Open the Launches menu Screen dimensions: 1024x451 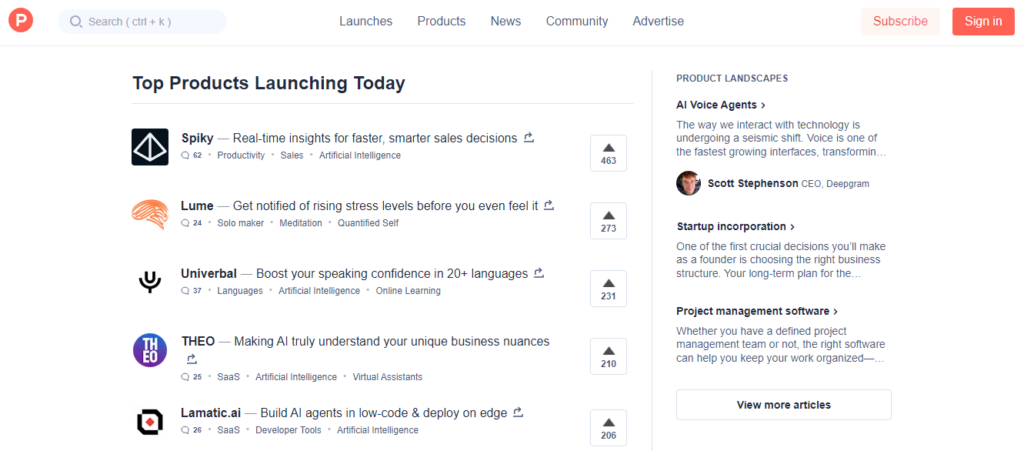[x=366, y=22]
